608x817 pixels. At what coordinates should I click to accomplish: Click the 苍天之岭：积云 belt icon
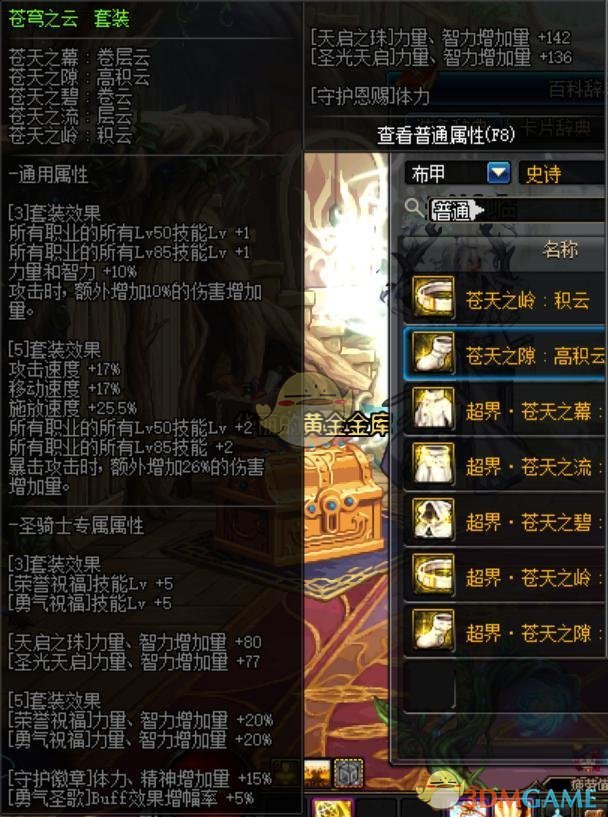(x=433, y=298)
